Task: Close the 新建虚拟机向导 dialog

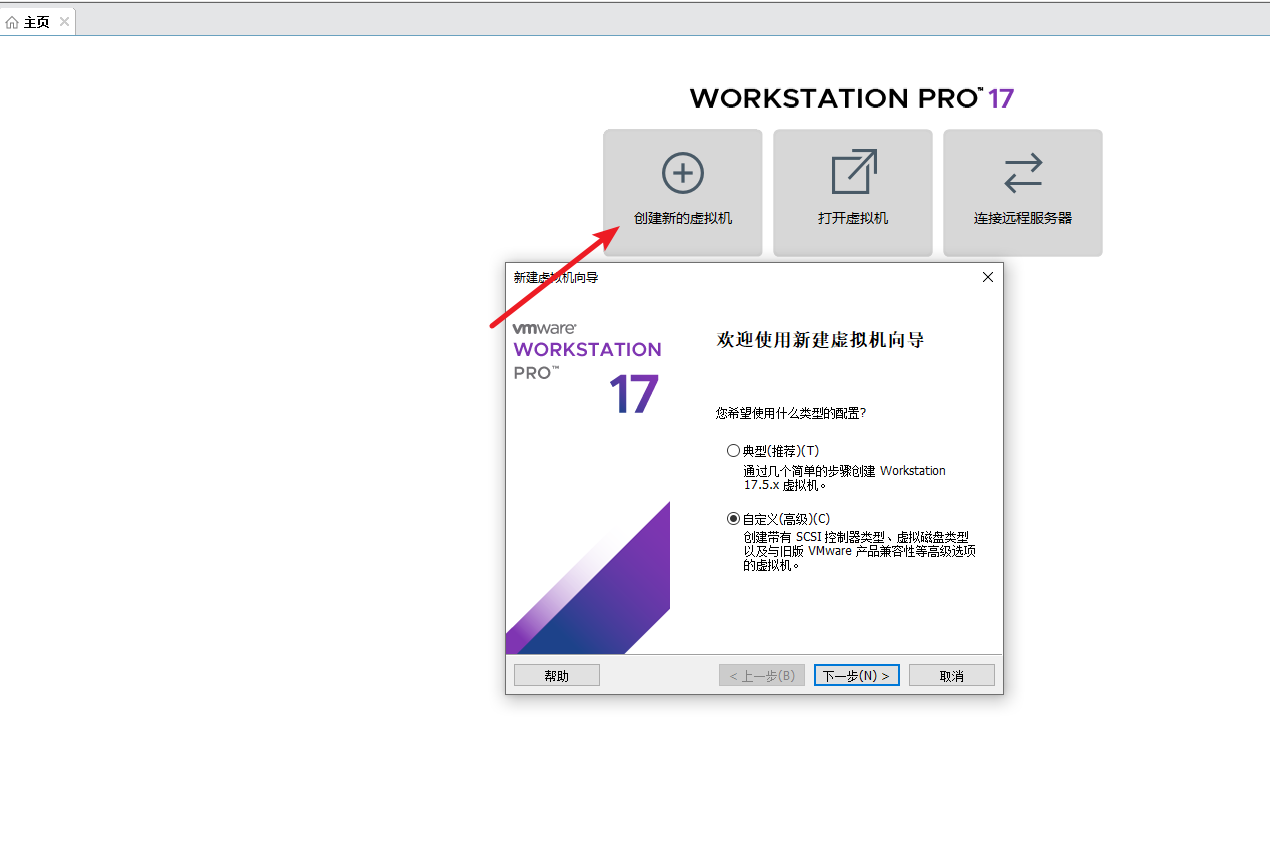Action: point(988,277)
